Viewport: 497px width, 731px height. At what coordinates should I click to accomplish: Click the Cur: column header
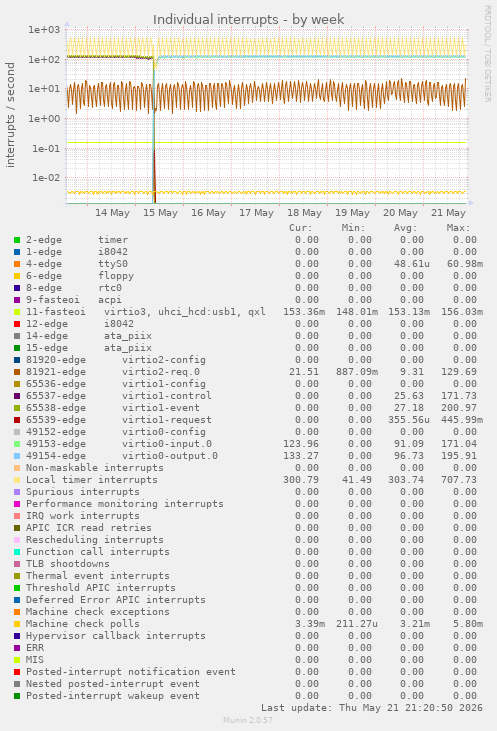pos(301,228)
